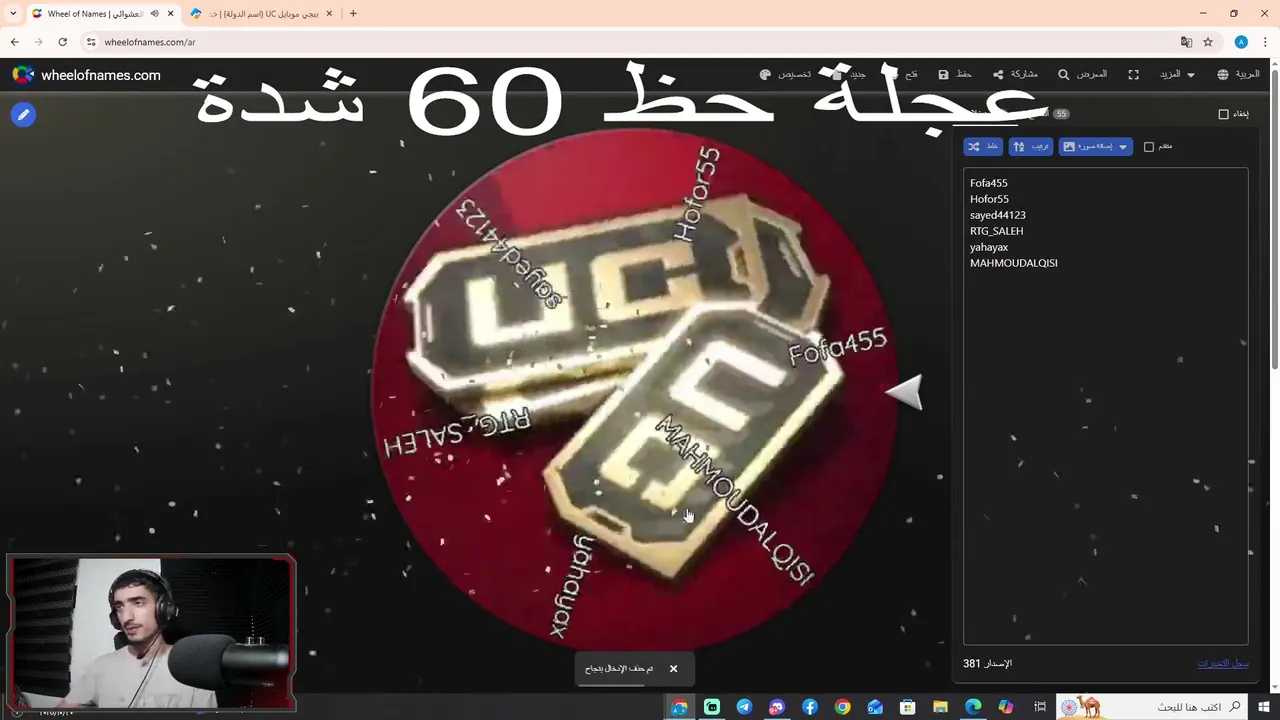The image size is (1280, 720).
Task: Click the entry sayed44123 in the list
Action: point(997,215)
